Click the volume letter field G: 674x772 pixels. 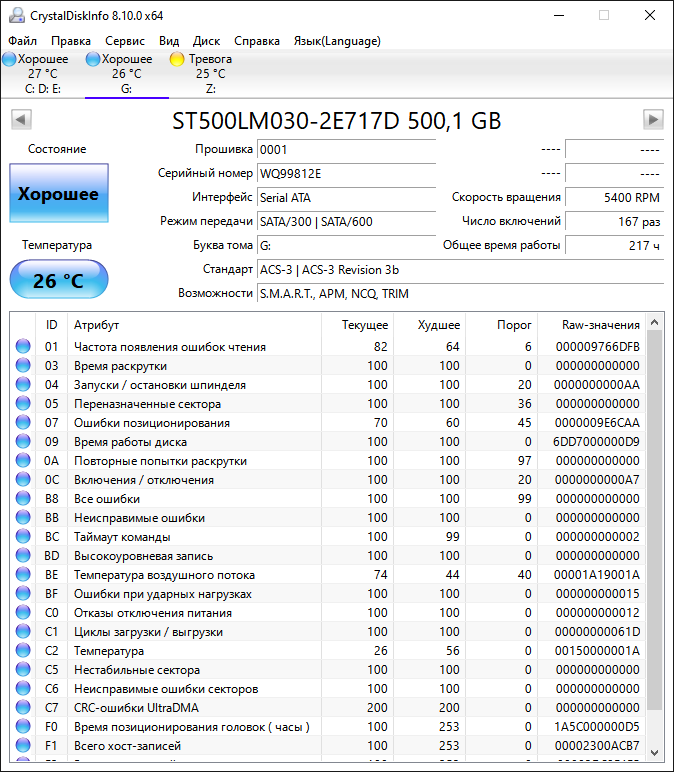[x=347, y=245]
